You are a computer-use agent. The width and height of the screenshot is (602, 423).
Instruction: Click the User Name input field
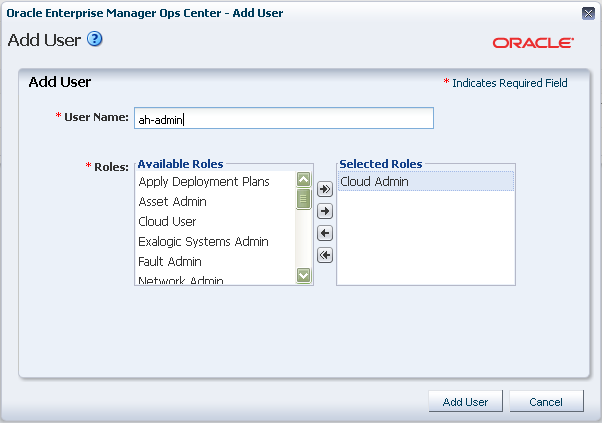284,118
